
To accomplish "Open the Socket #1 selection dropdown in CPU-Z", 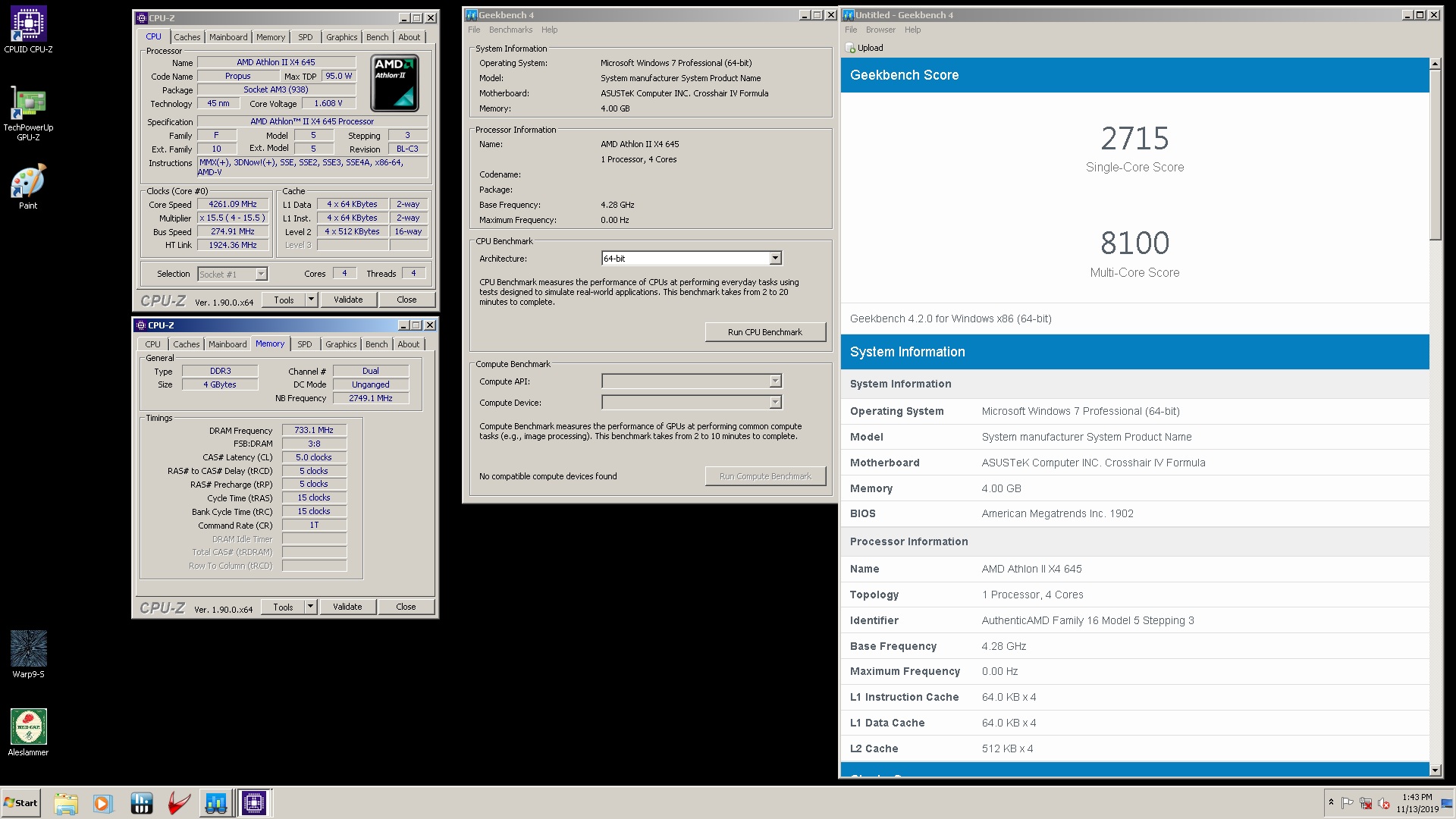I will (x=232, y=275).
